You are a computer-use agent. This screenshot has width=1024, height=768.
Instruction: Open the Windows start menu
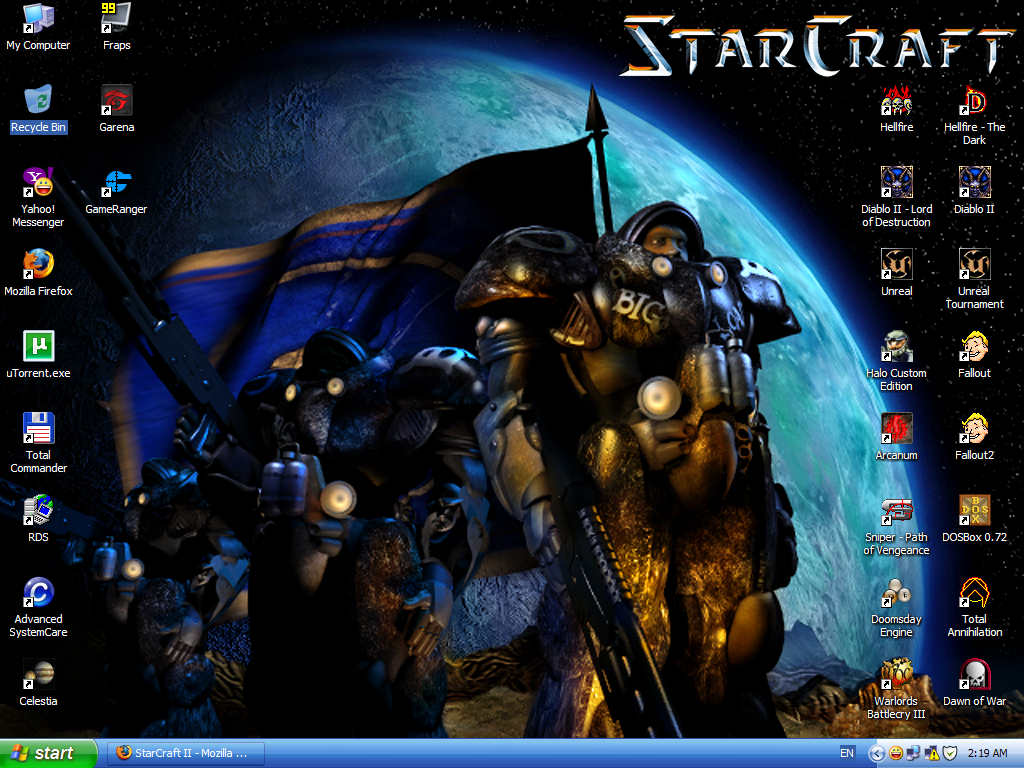[47, 753]
